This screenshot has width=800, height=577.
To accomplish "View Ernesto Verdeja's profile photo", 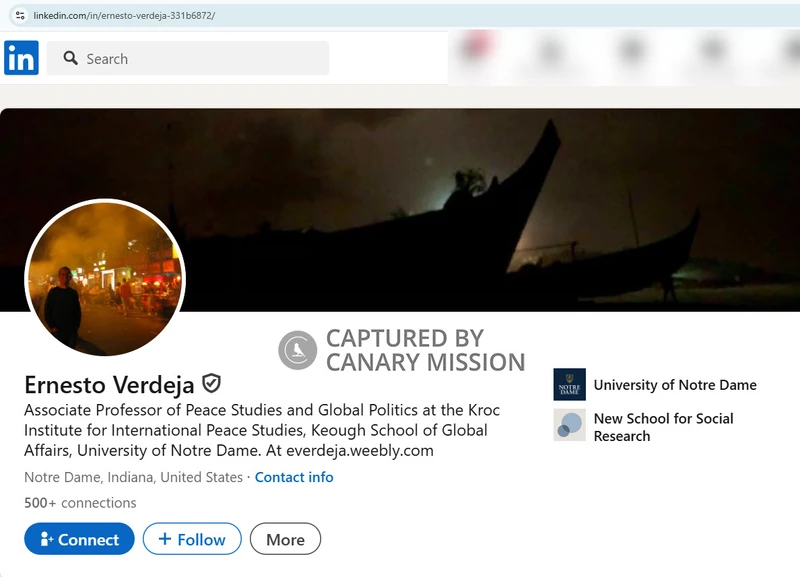I will tap(105, 278).
